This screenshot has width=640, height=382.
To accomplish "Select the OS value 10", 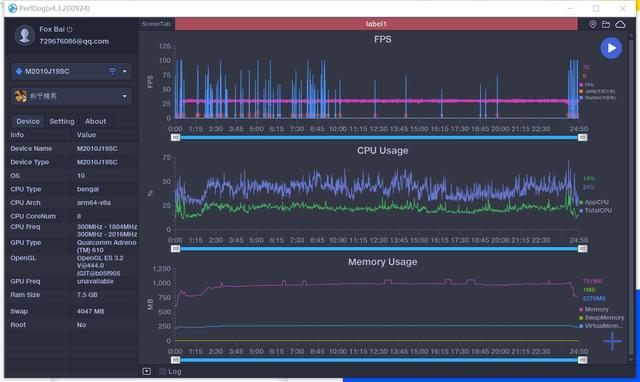I will pos(81,175).
